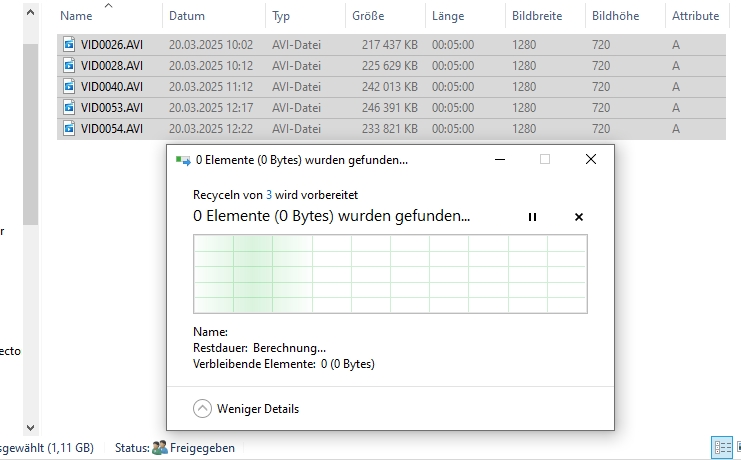Viewport: 741px width, 460px height.
Task: Click the size value 246 391 KB
Action: (x=390, y=107)
